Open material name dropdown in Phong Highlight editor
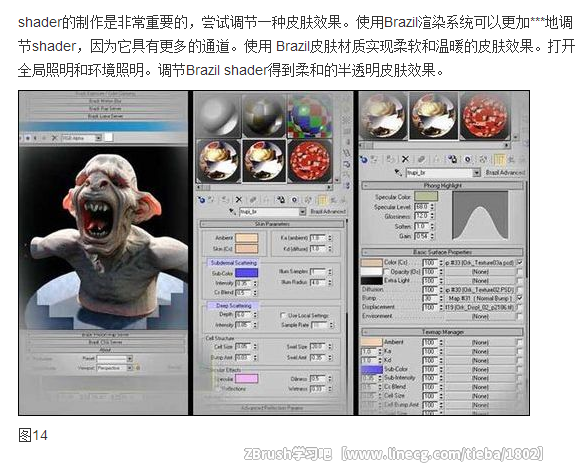This screenshot has width=586, height=473. (x=476, y=173)
